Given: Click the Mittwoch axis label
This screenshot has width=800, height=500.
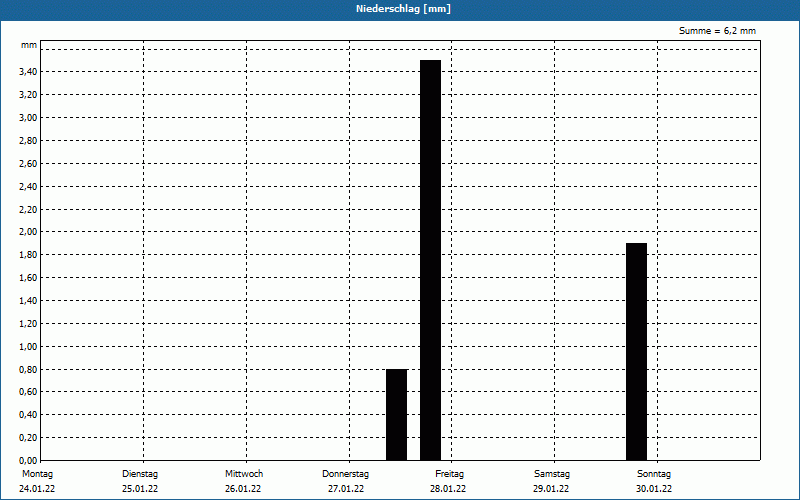Looking at the screenshot, I should click(x=244, y=474).
